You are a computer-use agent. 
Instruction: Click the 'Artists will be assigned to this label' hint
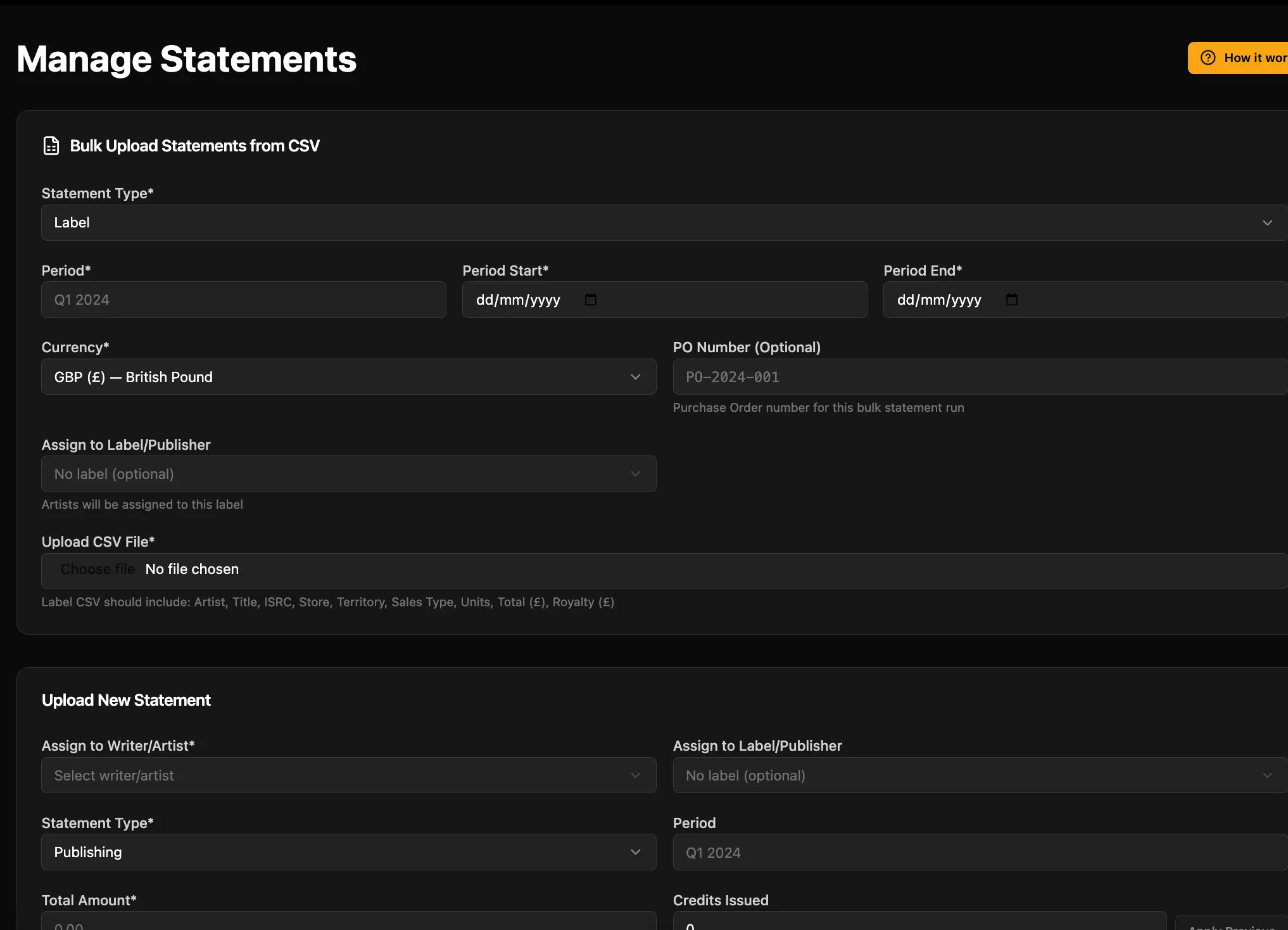(142, 504)
